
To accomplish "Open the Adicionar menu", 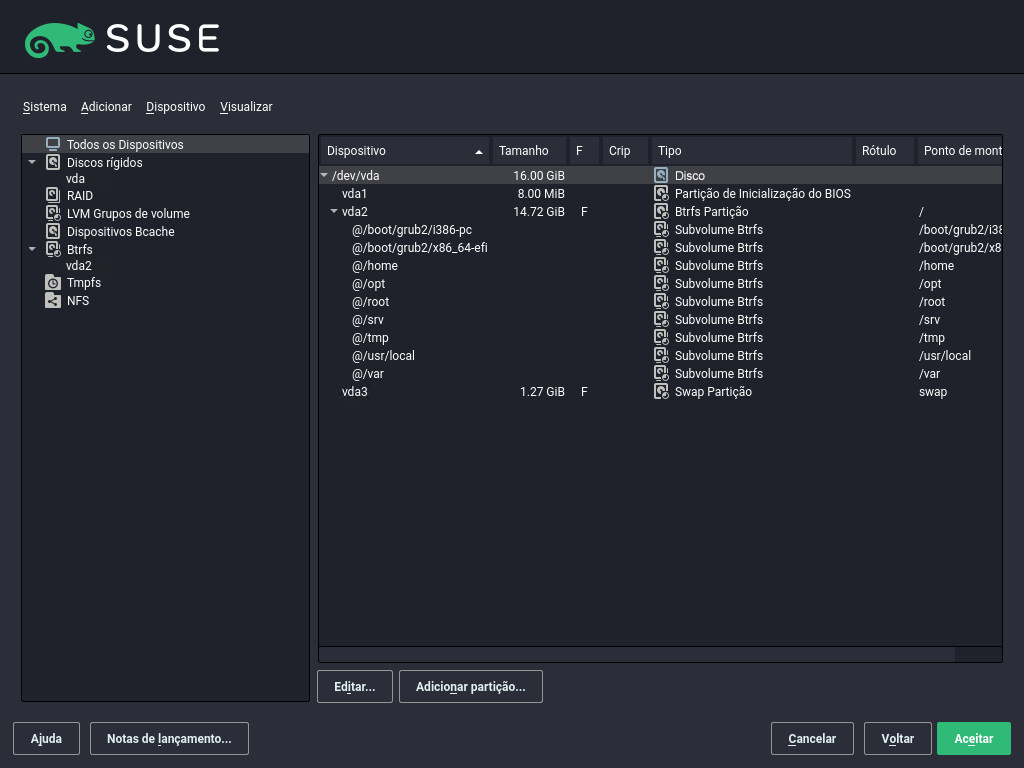I will click(106, 106).
